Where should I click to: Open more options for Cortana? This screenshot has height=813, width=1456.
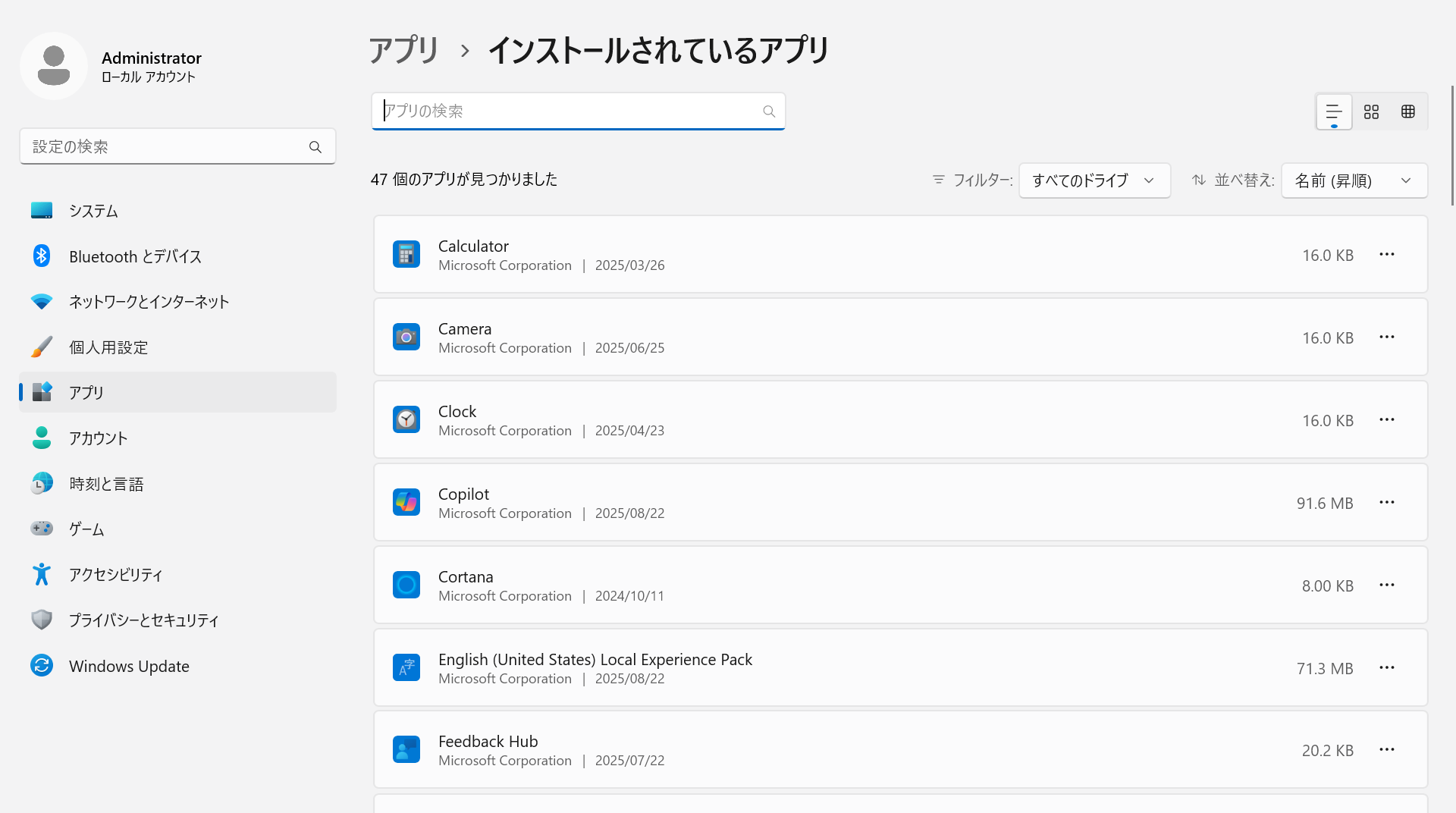click(1387, 585)
